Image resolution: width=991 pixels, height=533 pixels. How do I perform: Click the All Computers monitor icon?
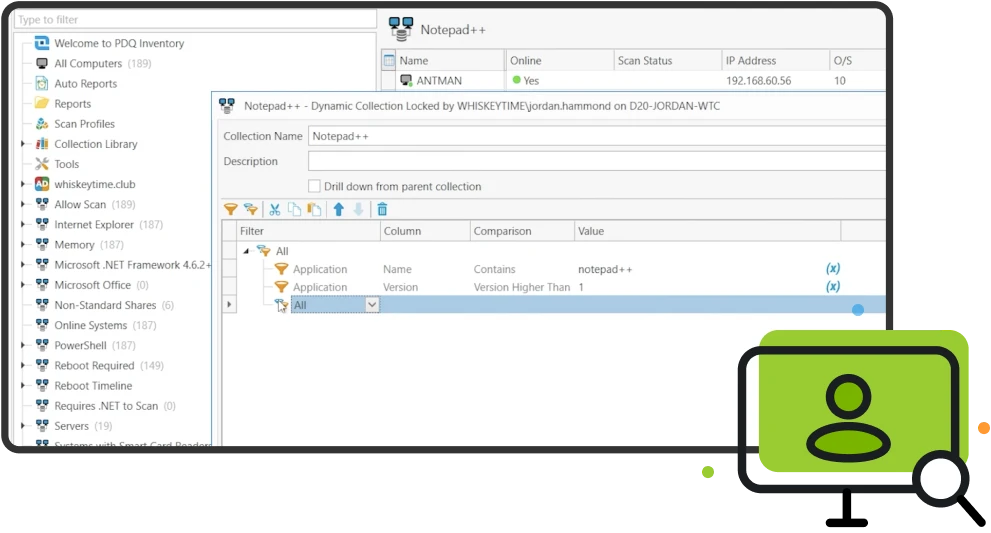(x=42, y=63)
